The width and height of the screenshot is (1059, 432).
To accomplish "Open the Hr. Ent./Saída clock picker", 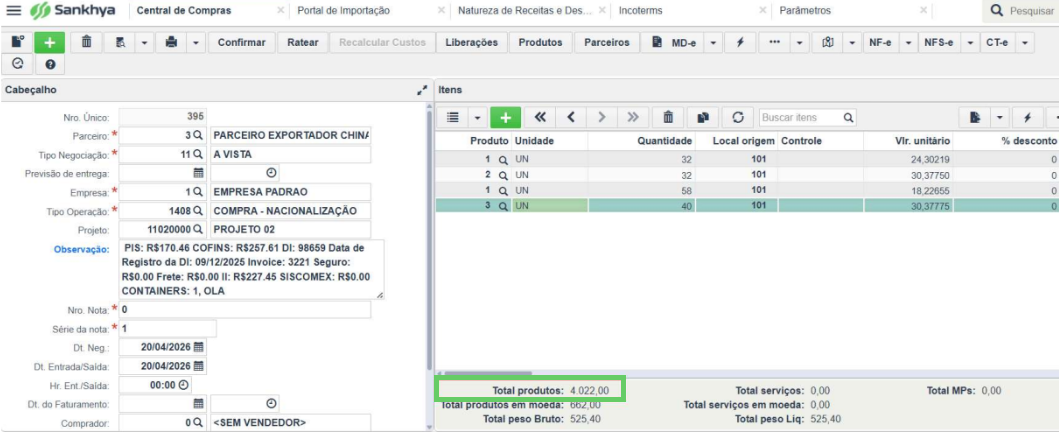I will [183, 385].
